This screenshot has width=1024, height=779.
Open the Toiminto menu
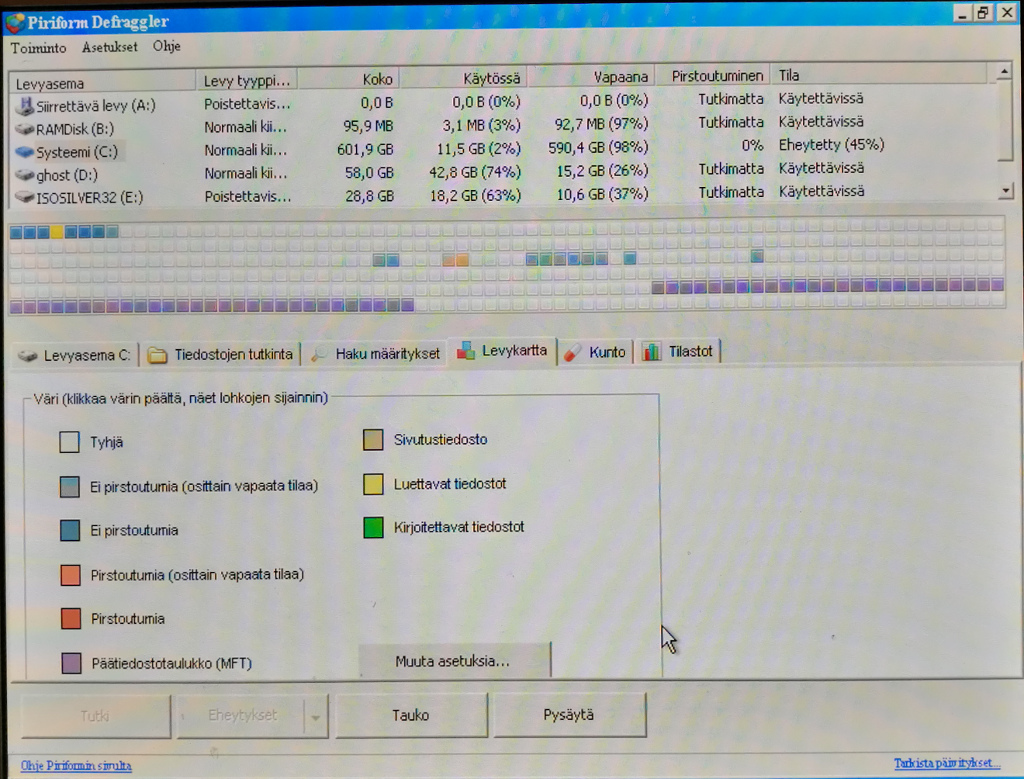(39, 48)
